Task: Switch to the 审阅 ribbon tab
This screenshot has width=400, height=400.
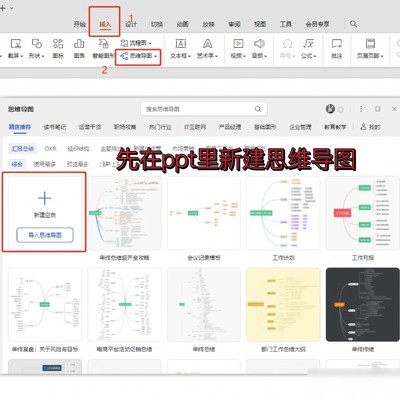Action: point(234,24)
